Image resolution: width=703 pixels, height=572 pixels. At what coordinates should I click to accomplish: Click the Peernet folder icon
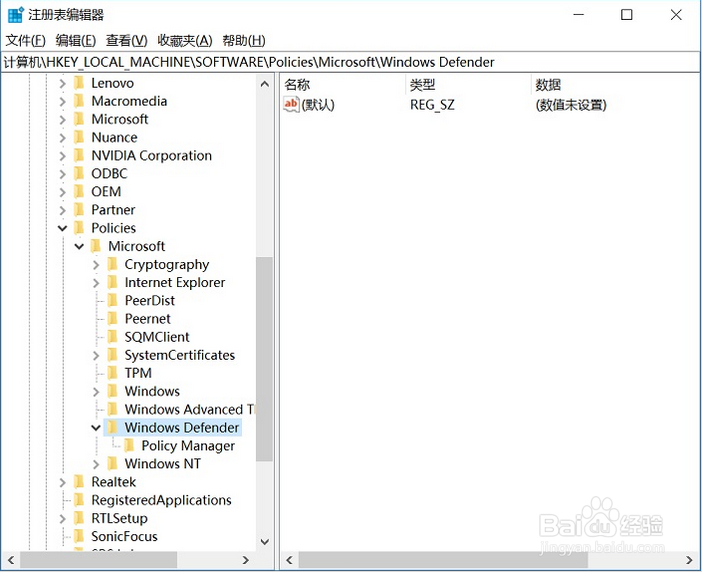pyautogui.click(x=113, y=319)
